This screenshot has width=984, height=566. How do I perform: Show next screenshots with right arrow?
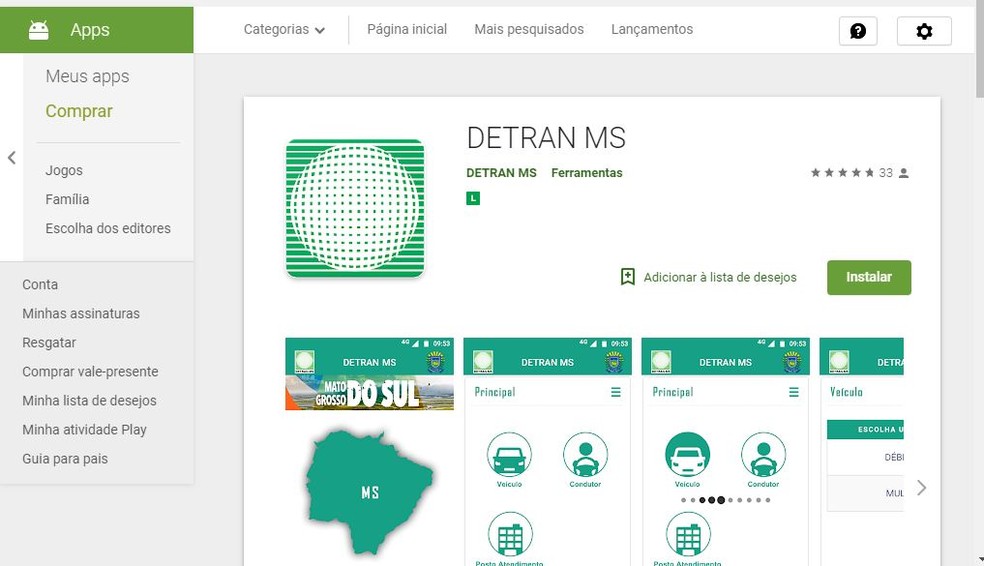(x=921, y=488)
